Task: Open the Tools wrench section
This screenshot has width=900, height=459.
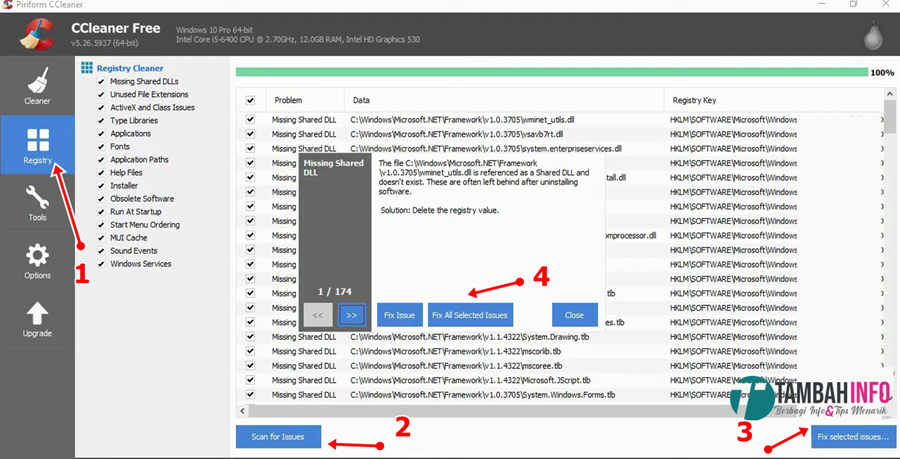Action: tap(37, 203)
